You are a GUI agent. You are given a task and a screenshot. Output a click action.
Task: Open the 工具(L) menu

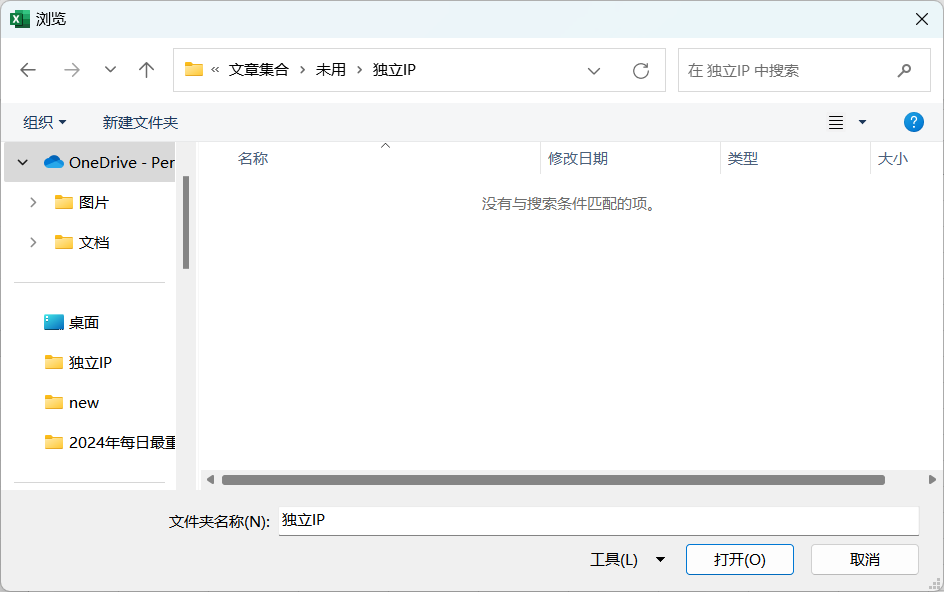tap(626, 560)
